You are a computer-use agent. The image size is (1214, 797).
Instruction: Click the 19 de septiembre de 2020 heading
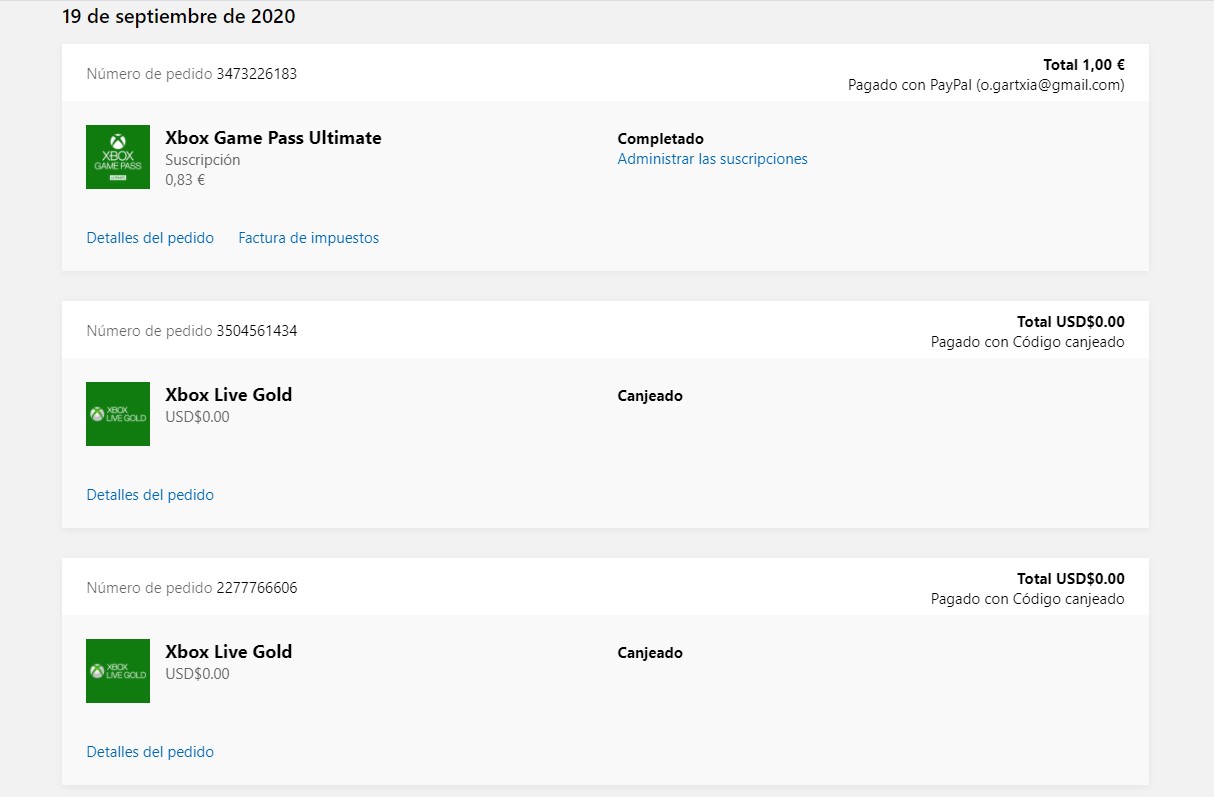point(178,17)
